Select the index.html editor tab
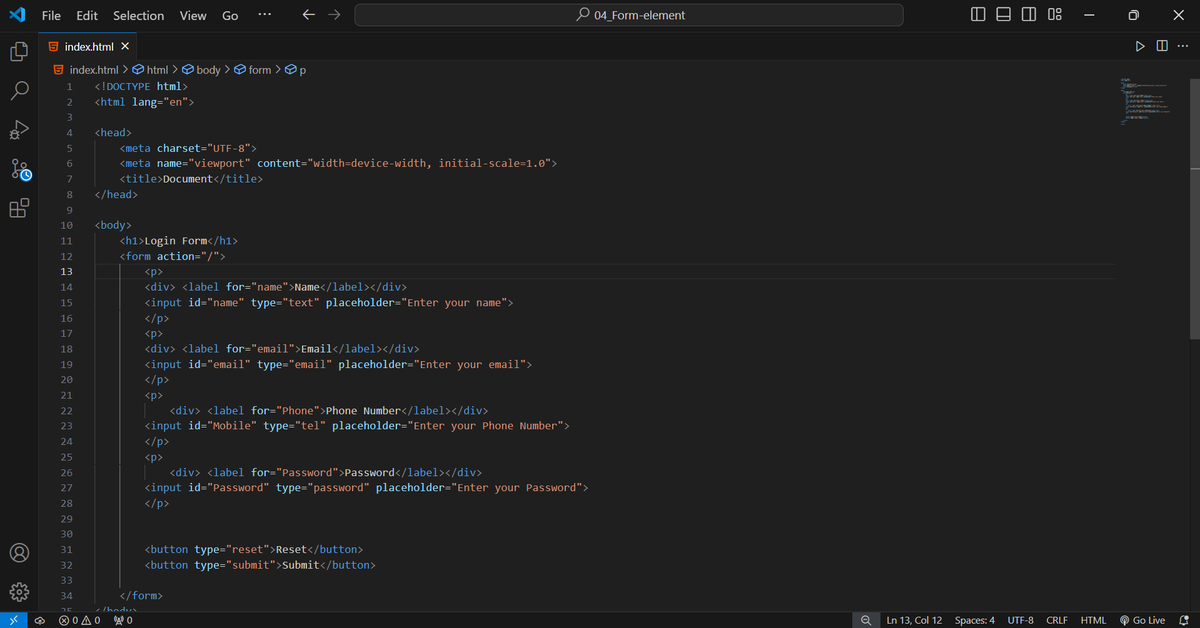The width and height of the screenshot is (1200, 628). pyautogui.click(x=90, y=46)
